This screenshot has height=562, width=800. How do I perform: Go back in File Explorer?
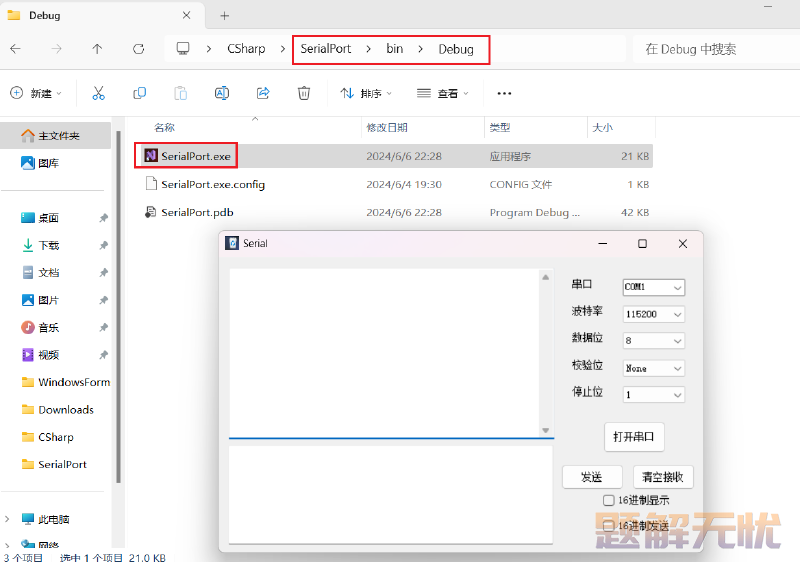15,49
